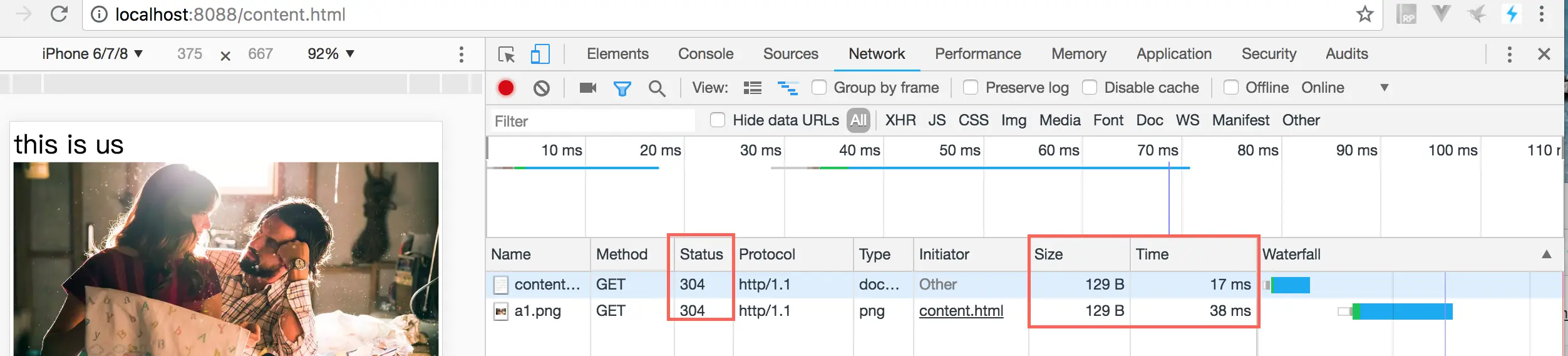Screen dimensions: 1568x356
Task: Switch to the Console tab
Action: tap(706, 54)
